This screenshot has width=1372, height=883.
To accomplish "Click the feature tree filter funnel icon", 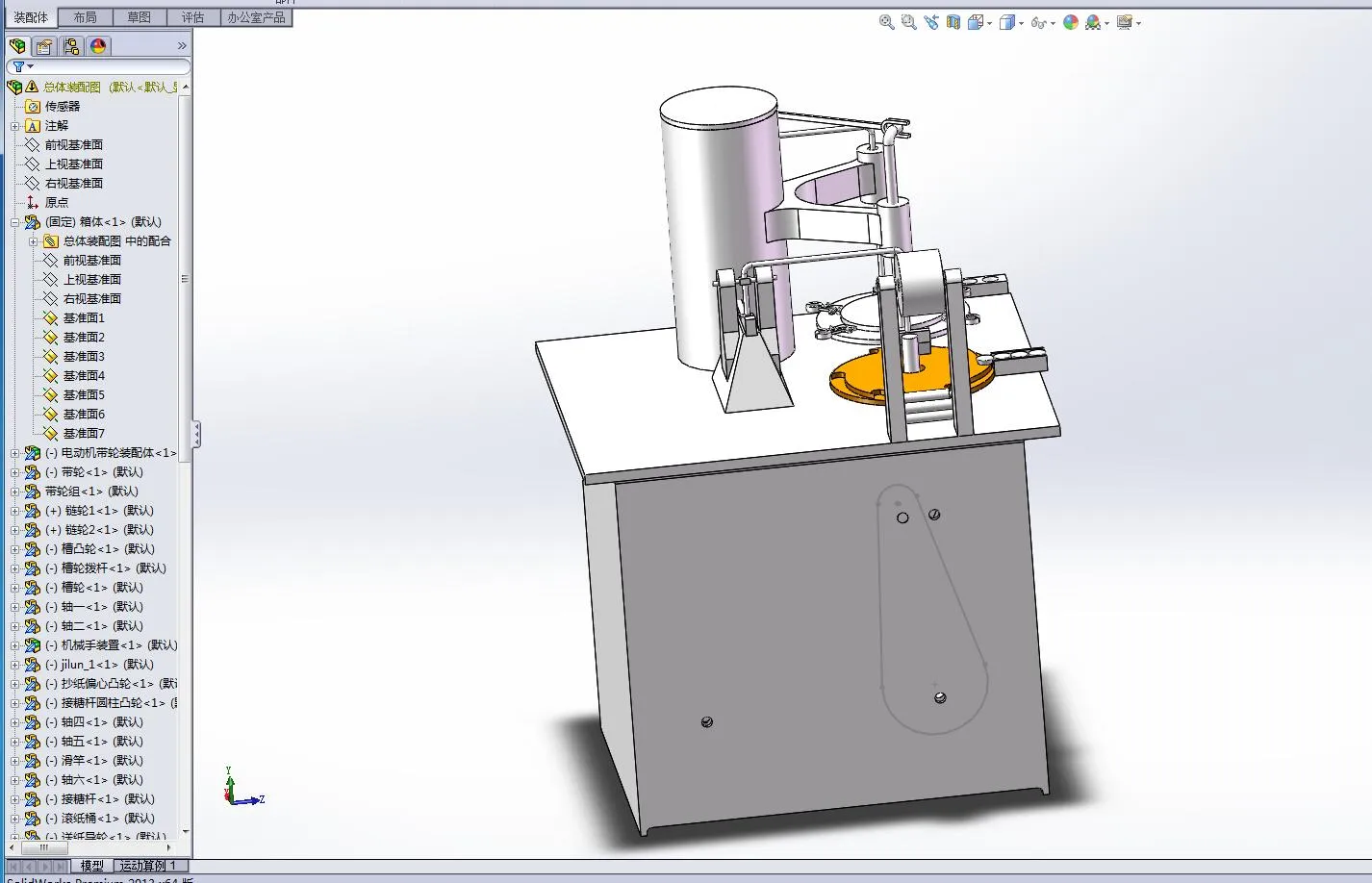I will (x=19, y=66).
